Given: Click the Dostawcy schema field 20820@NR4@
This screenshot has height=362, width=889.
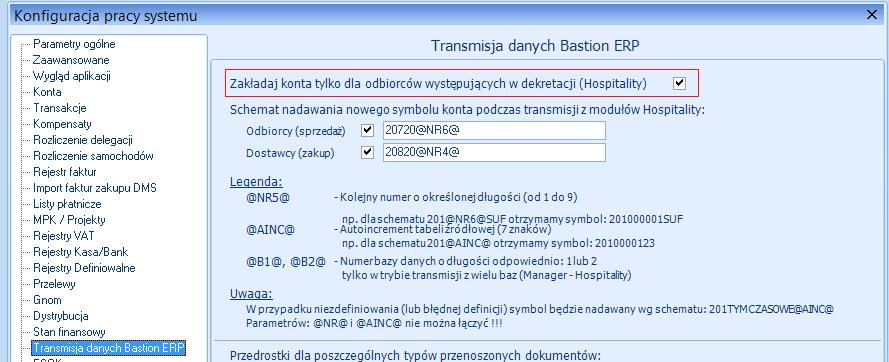Looking at the screenshot, I should 494,153.
